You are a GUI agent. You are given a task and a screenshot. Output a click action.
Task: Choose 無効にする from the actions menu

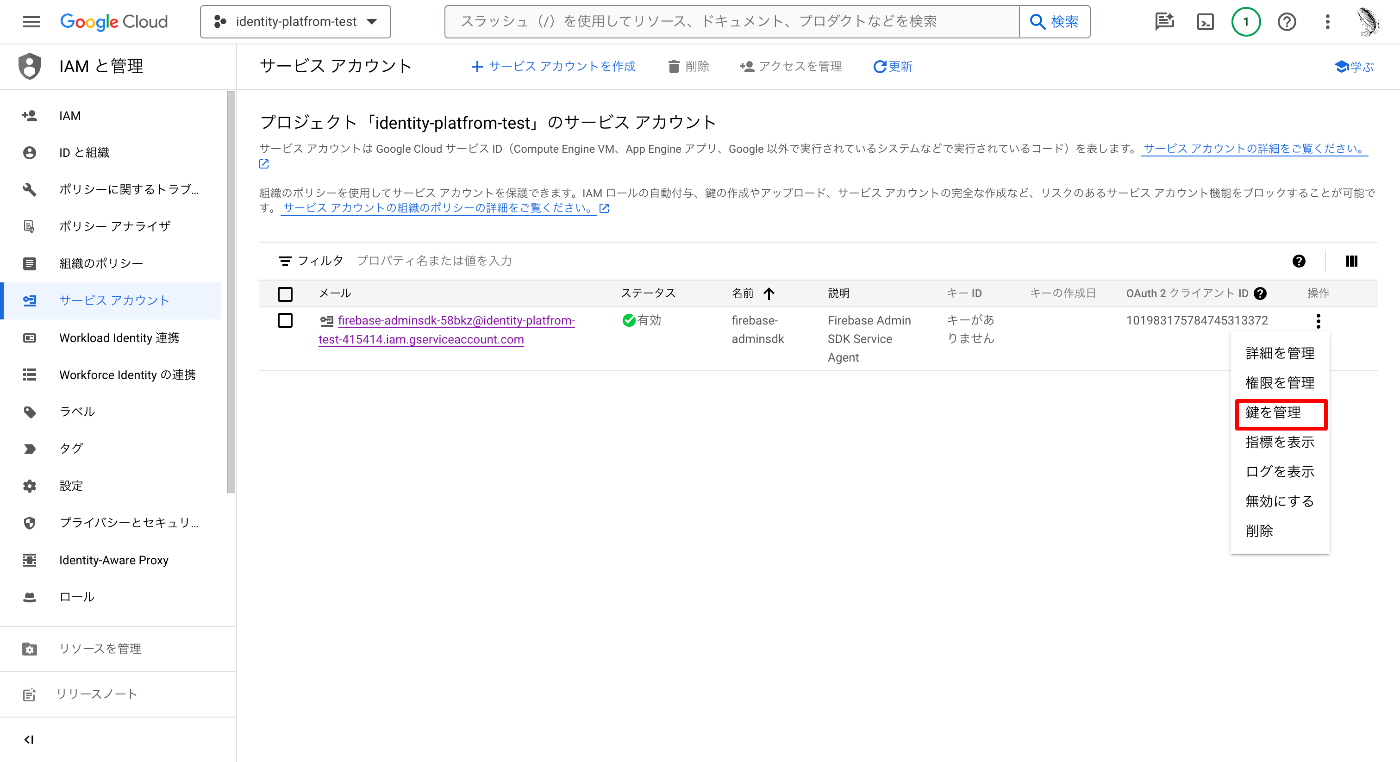1280,502
